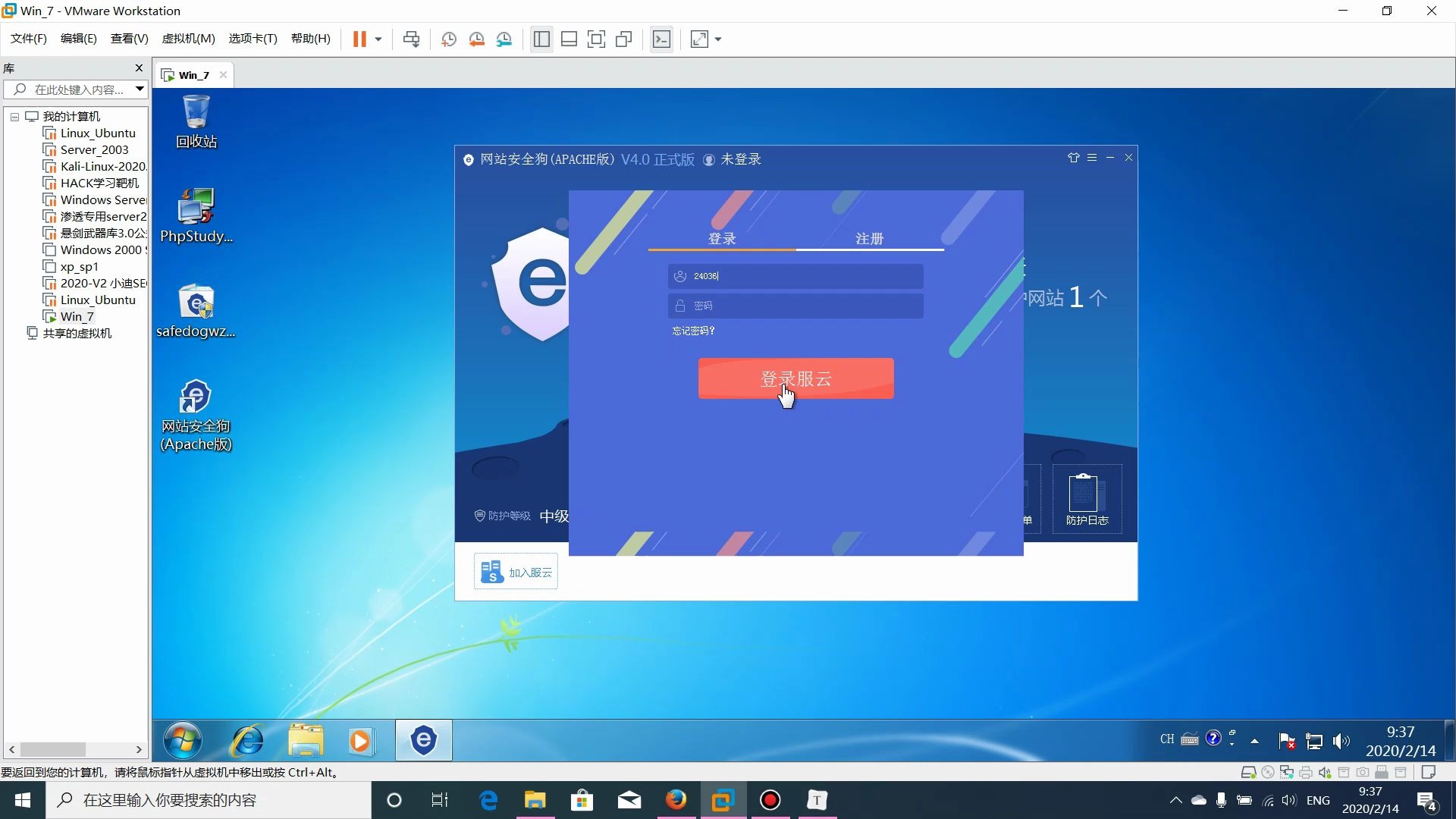
Task: Select the Win_7 VM tab
Action: 193,75
